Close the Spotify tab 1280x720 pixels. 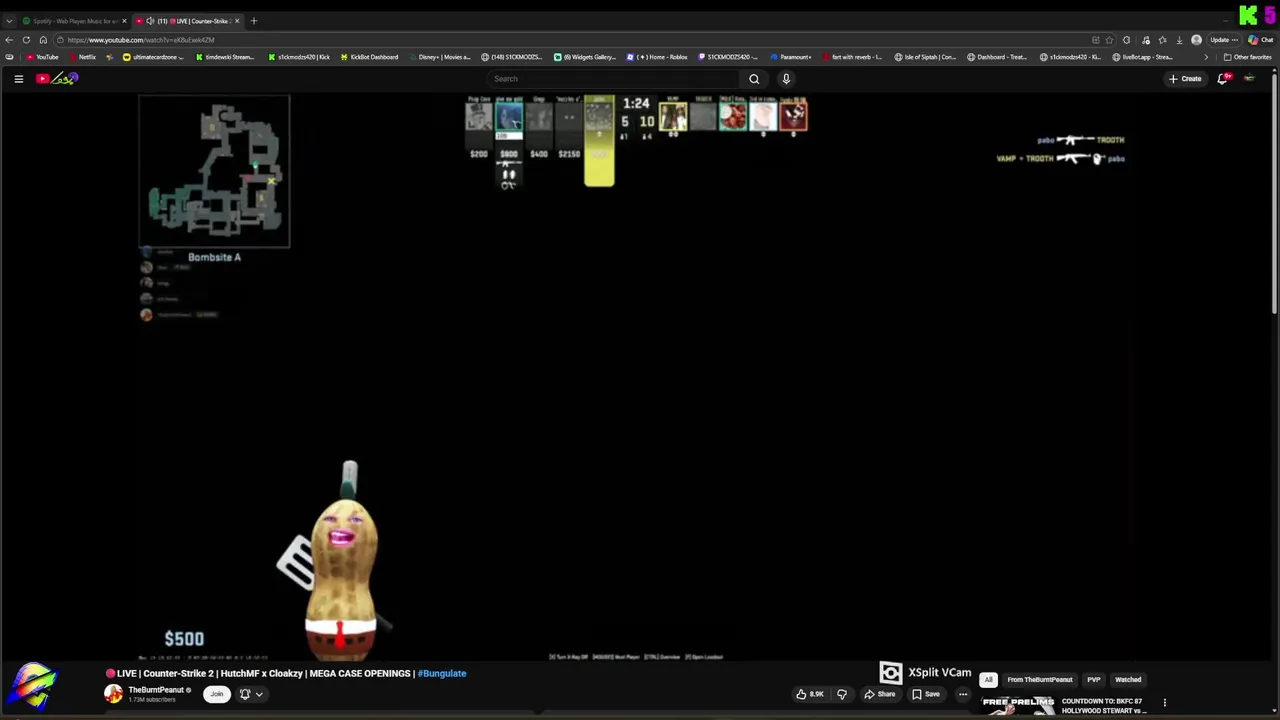(x=124, y=21)
